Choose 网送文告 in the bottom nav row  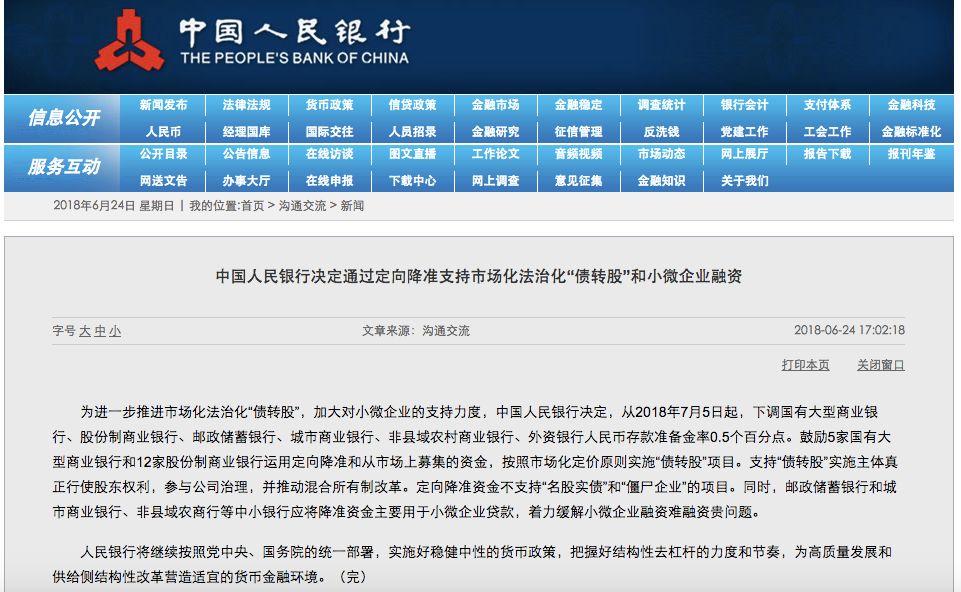coord(163,181)
